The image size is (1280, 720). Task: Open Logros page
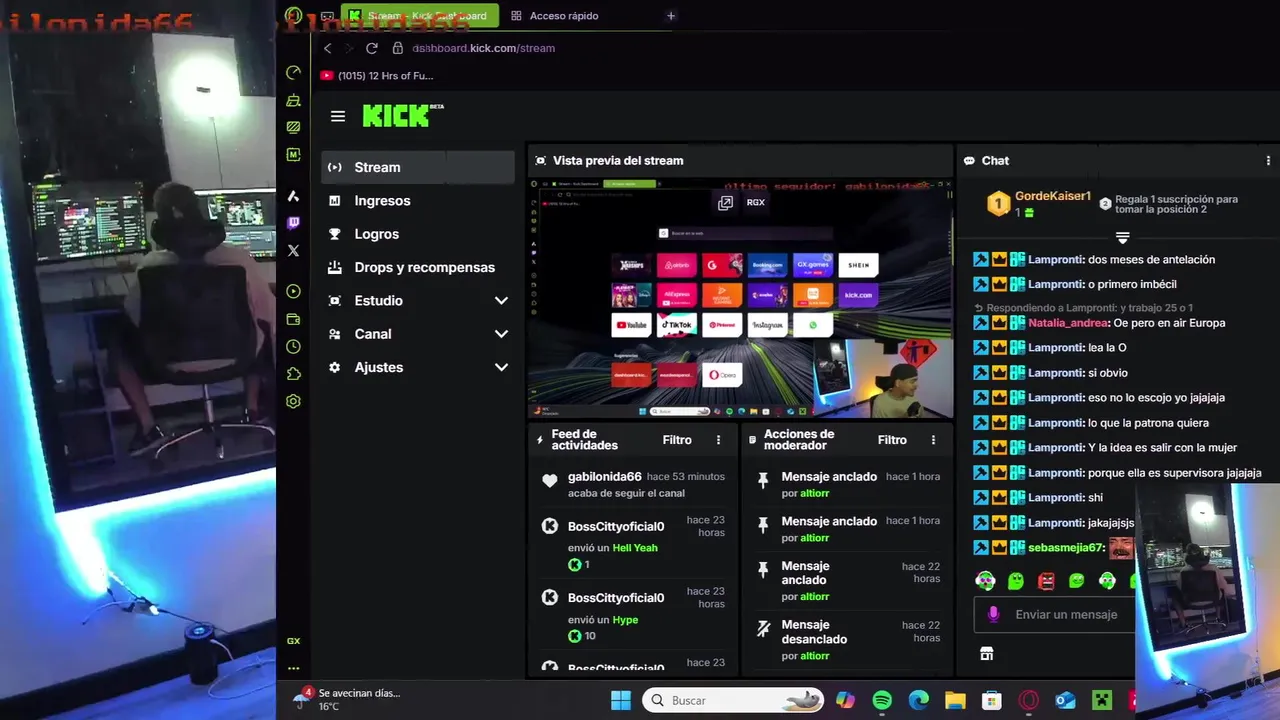click(x=376, y=234)
